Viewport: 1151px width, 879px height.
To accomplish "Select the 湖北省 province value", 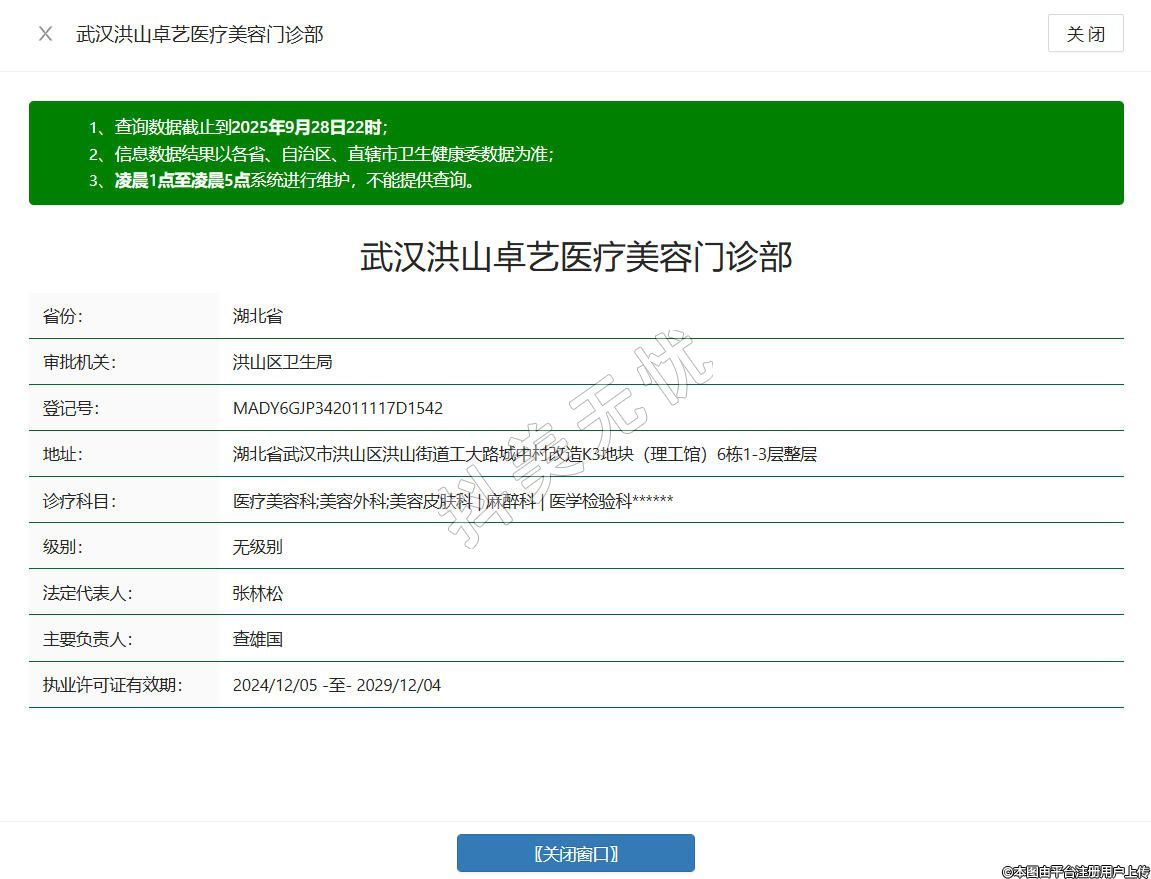I will tap(258, 316).
